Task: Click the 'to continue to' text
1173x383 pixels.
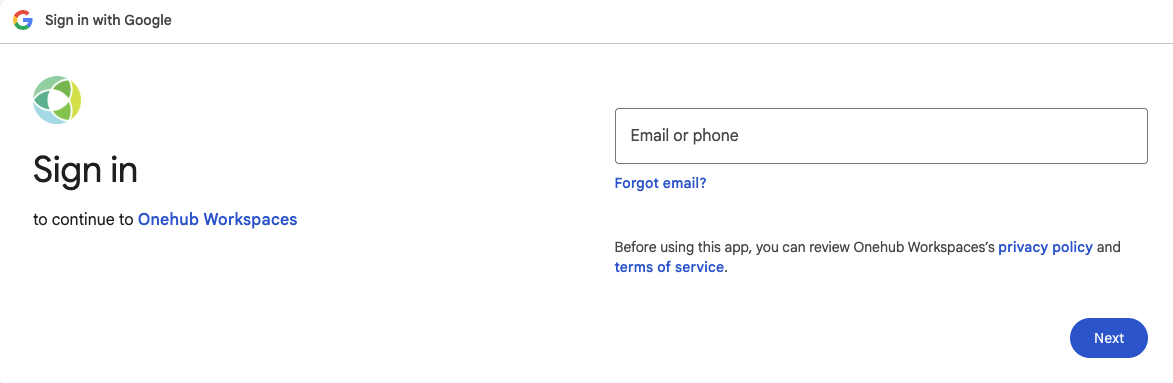Action: coord(84,220)
